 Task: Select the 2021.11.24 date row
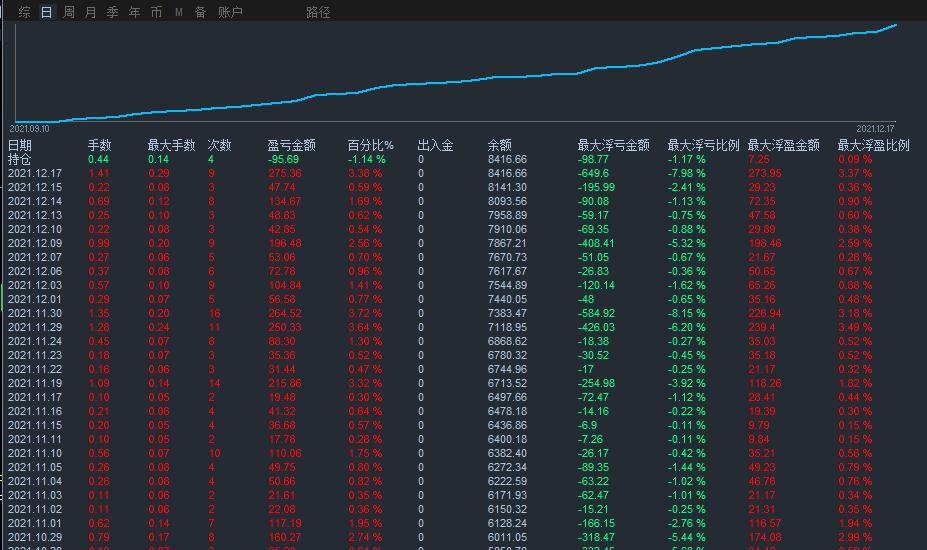[x=35, y=341]
